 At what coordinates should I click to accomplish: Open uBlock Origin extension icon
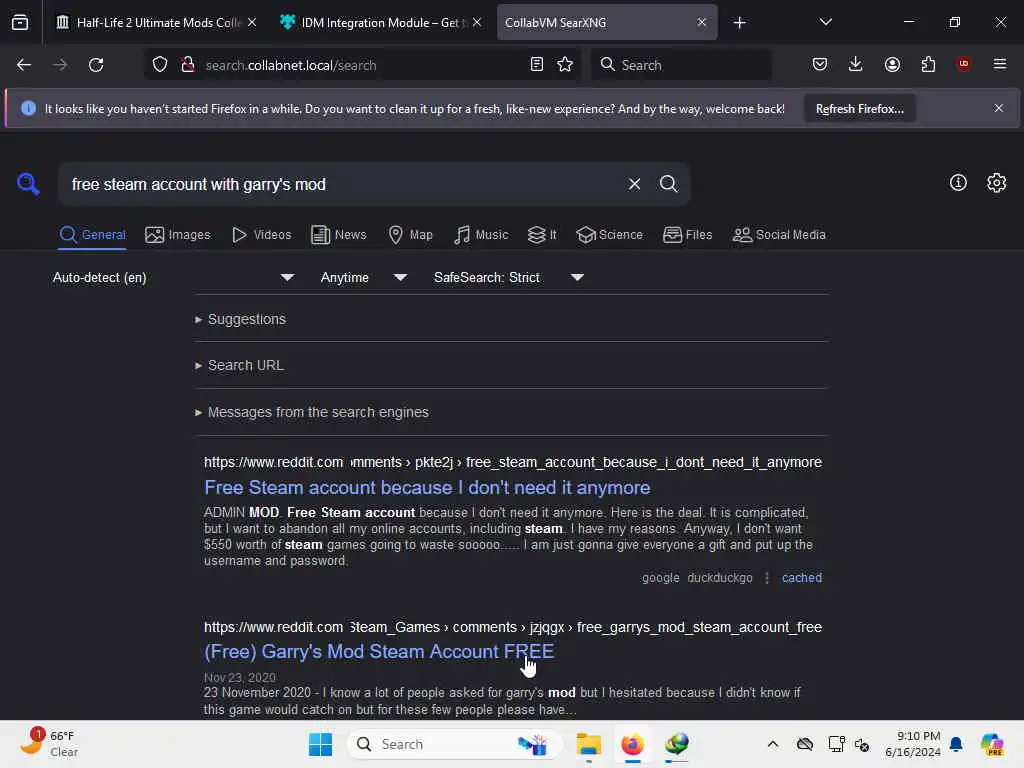pyautogui.click(x=963, y=64)
